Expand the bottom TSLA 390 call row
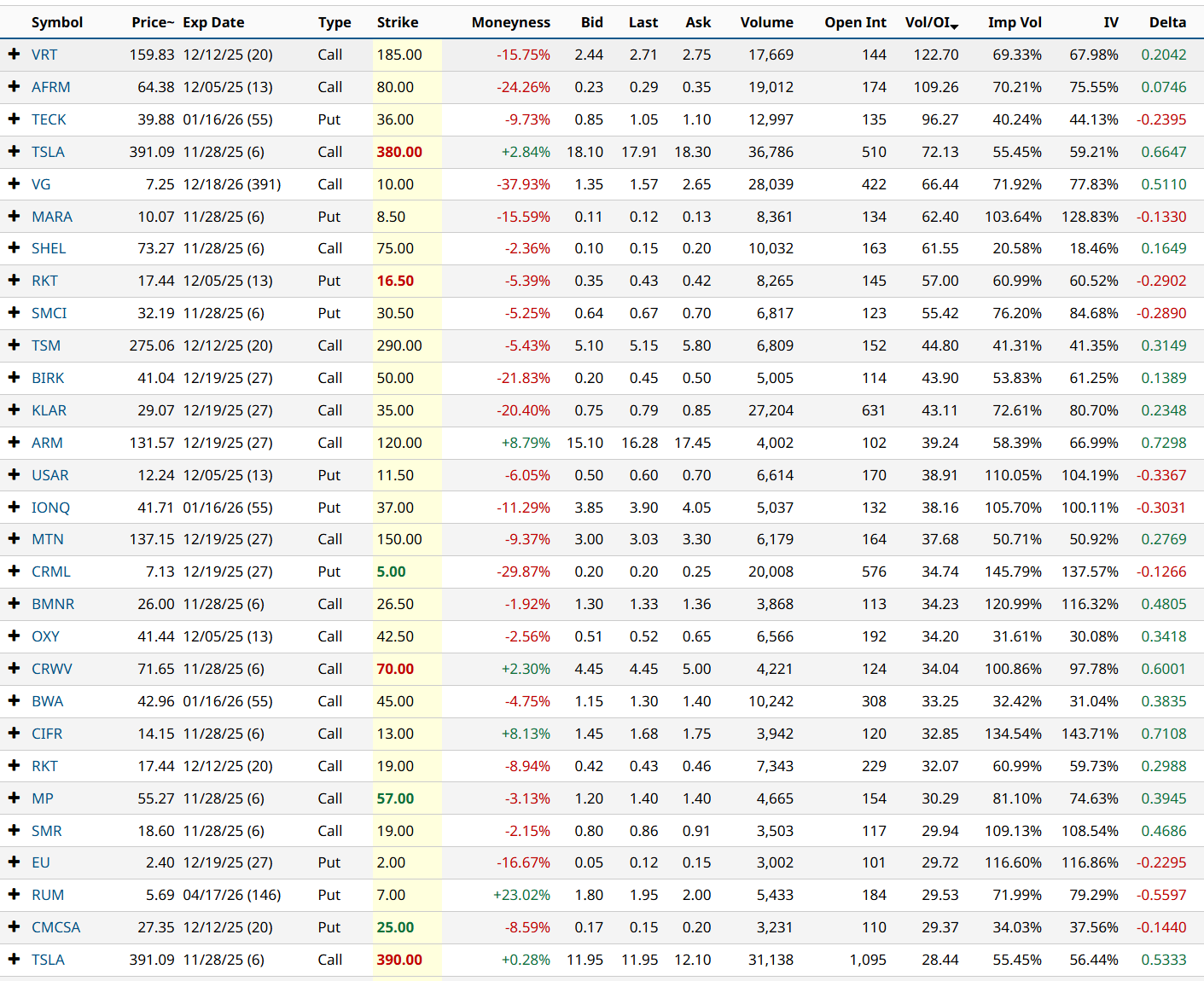The width and height of the screenshot is (1204, 981). 14,960
